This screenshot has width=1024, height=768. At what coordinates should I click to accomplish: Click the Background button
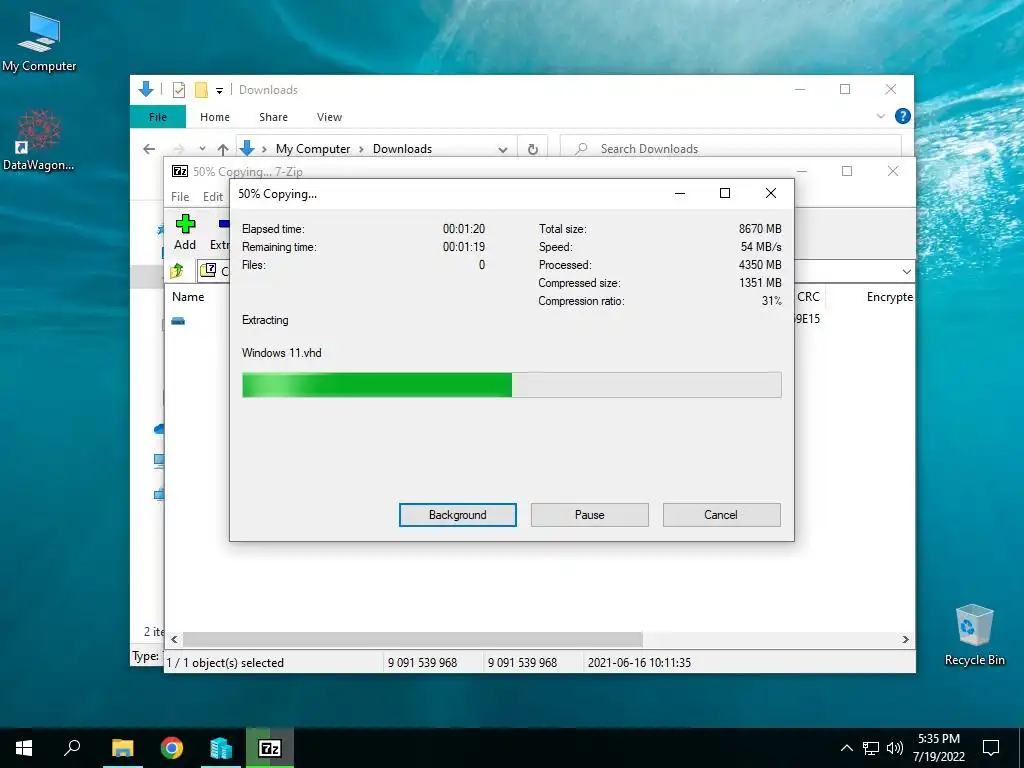click(458, 515)
